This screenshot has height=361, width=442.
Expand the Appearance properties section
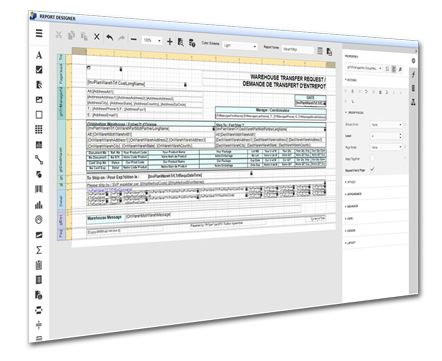click(353, 194)
